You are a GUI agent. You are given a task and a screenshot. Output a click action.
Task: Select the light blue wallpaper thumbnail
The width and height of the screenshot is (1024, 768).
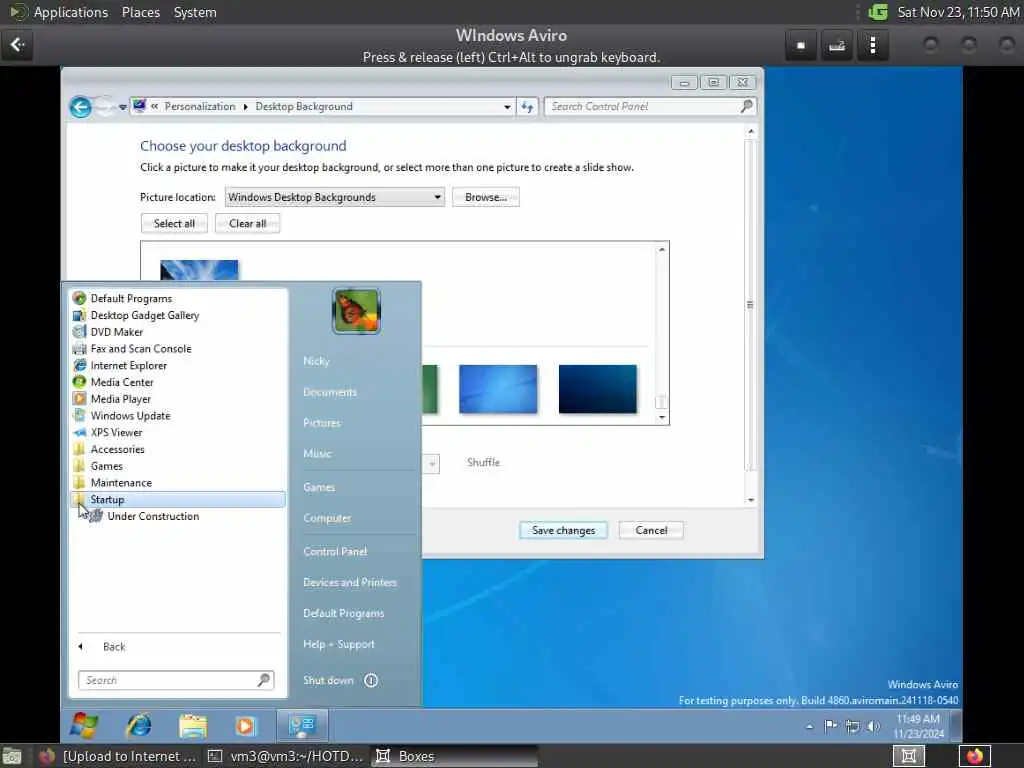click(498, 389)
